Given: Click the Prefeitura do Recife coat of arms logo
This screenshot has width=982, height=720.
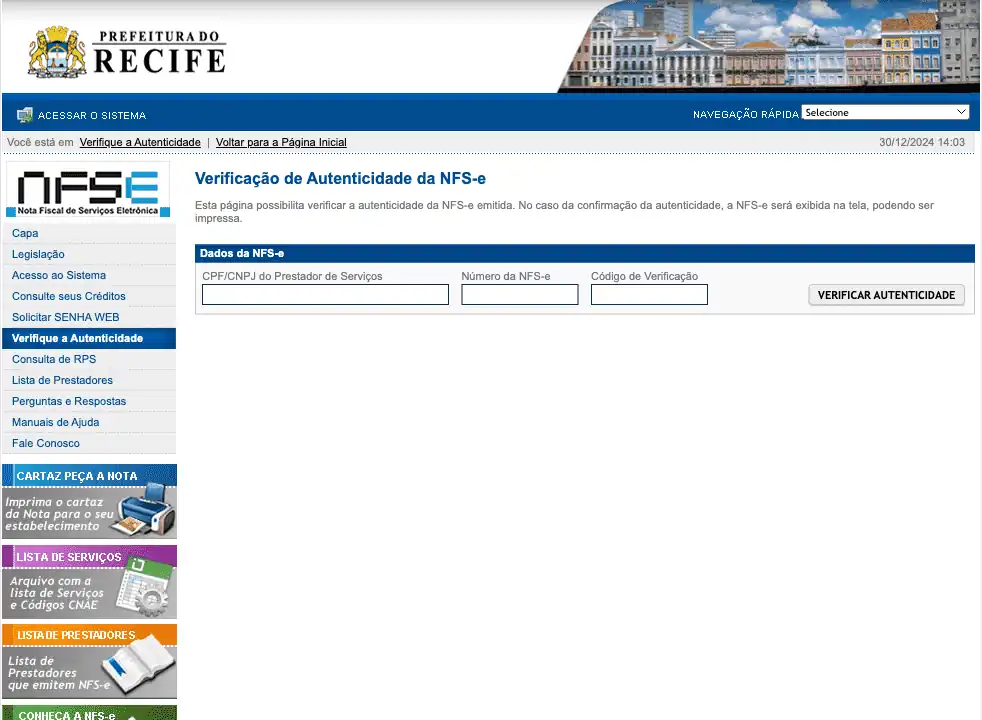Looking at the screenshot, I should coord(57,52).
